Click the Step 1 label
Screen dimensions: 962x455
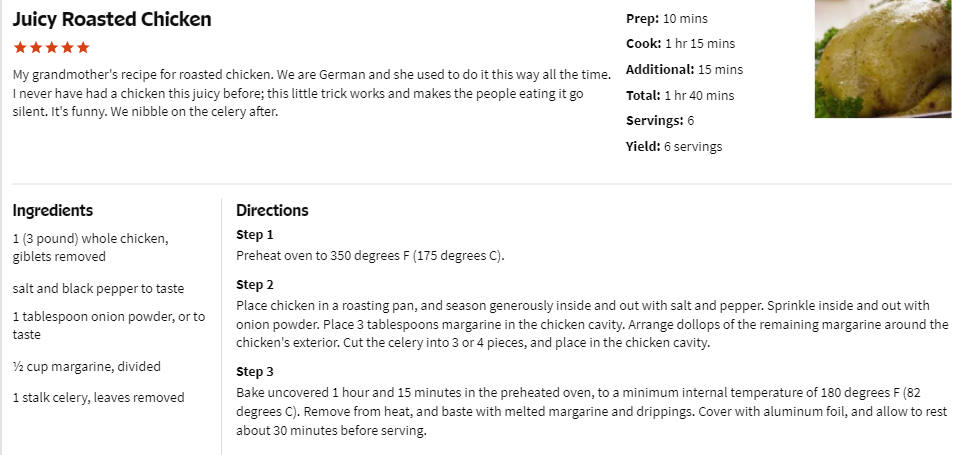pyautogui.click(x=255, y=234)
